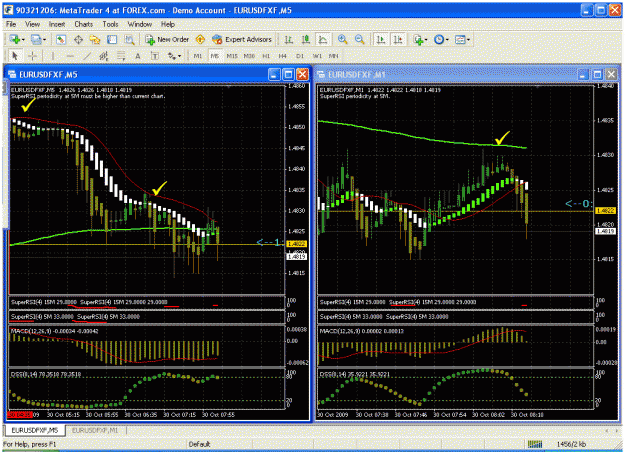Screen dimensions: 625x452
Task: Click the Templates icon
Action: coord(460,39)
